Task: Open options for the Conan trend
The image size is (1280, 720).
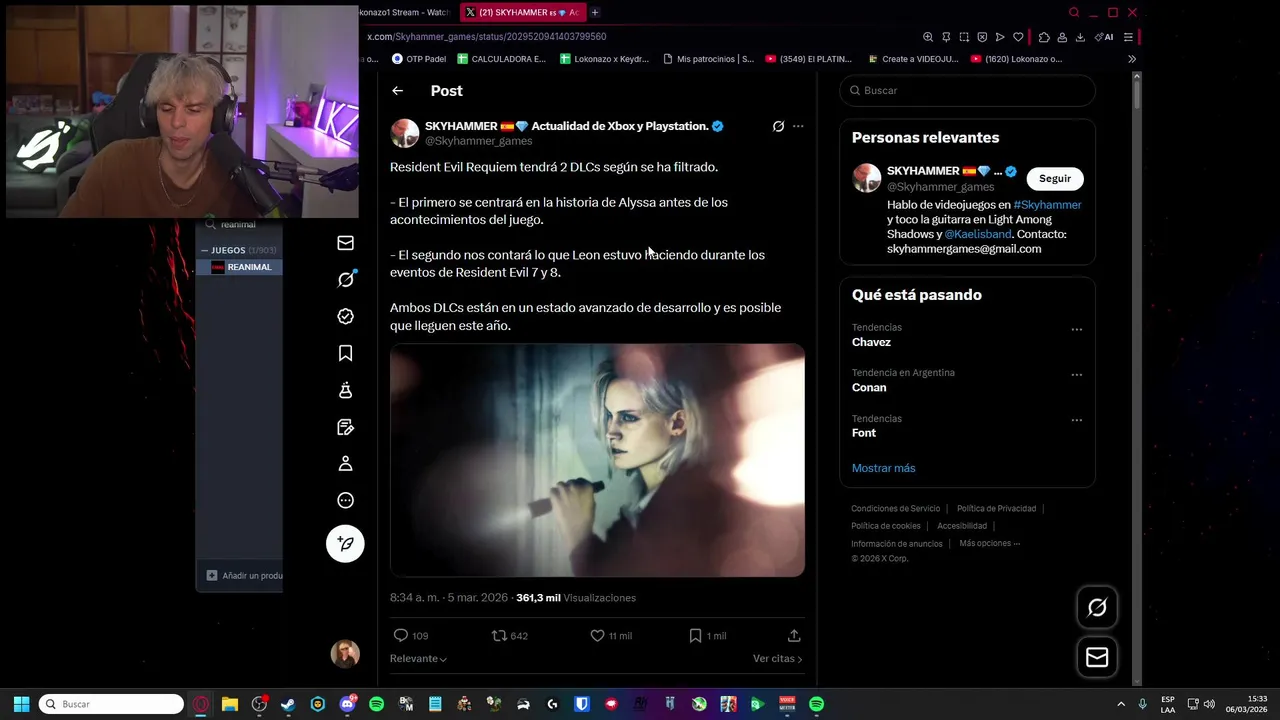Action: [x=1077, y=375]
